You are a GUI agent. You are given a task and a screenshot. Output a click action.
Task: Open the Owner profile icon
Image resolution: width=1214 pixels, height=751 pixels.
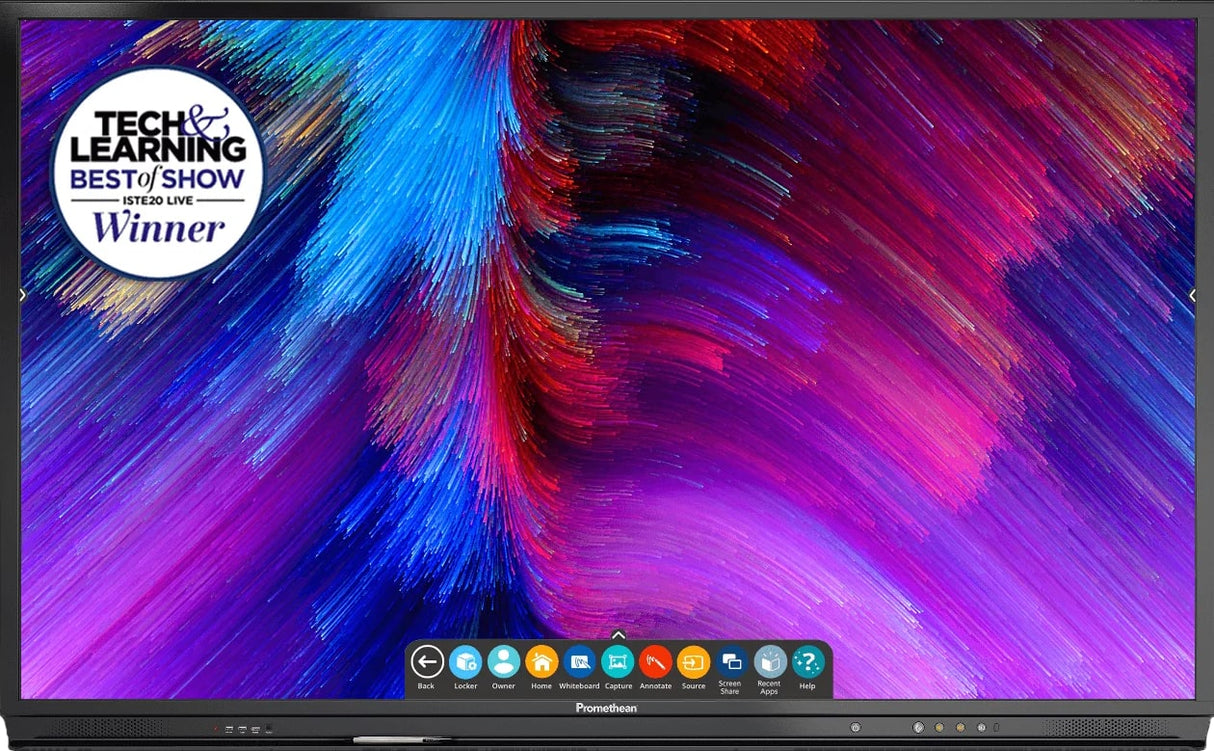[x=503, y=661]
